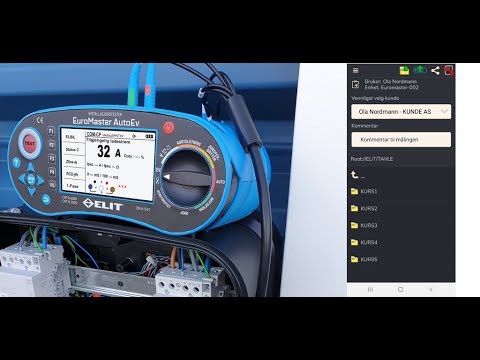
Task: Tap the yellow folder export icon
Action: pyautogui.click(x=404, y=70)
